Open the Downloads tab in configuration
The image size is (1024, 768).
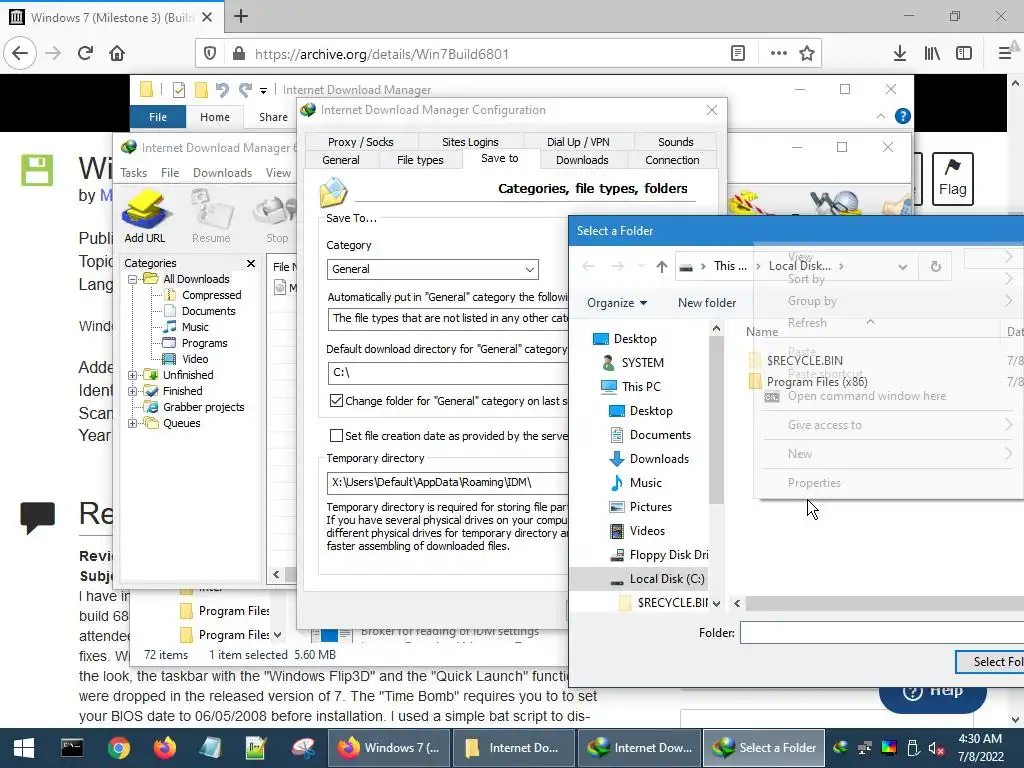click(x=582, y=160)
